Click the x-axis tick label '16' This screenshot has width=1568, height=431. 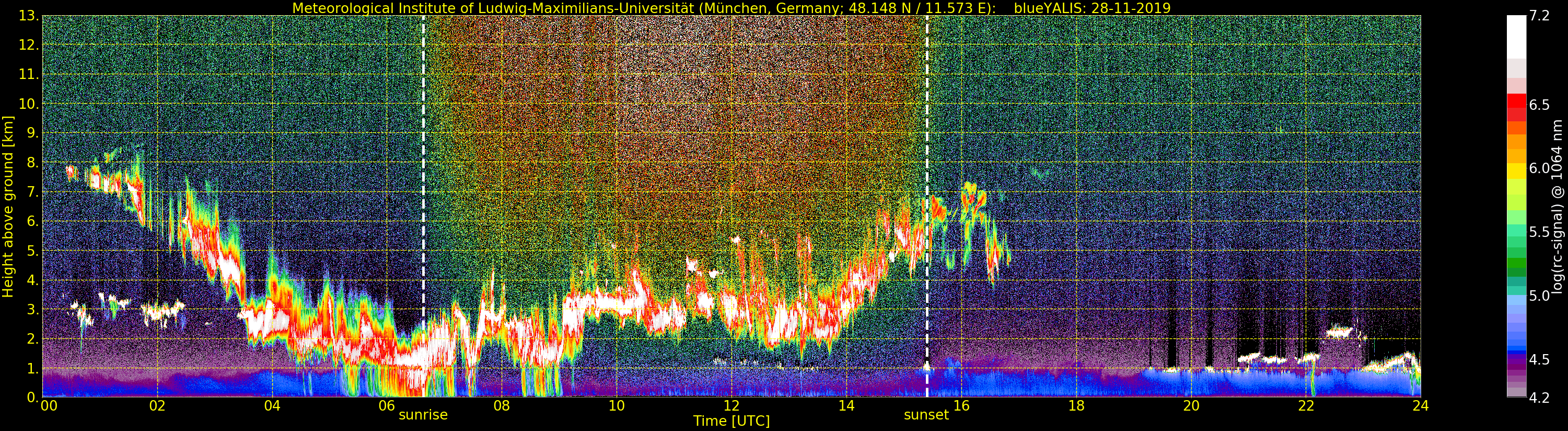click(x=961, y=406)
